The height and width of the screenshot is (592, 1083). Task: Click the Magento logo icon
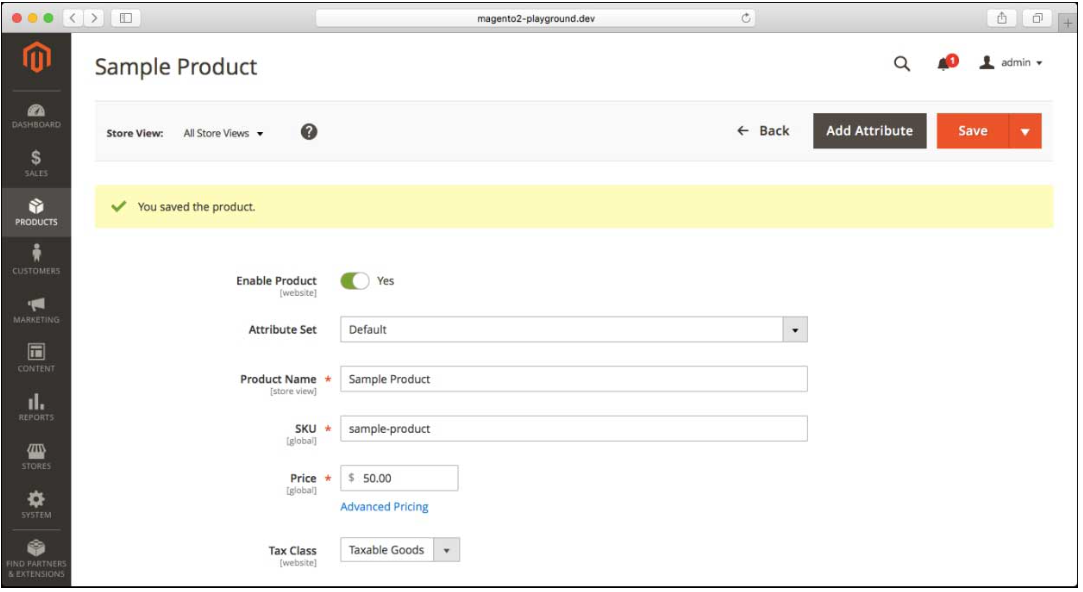pos(35,61)
